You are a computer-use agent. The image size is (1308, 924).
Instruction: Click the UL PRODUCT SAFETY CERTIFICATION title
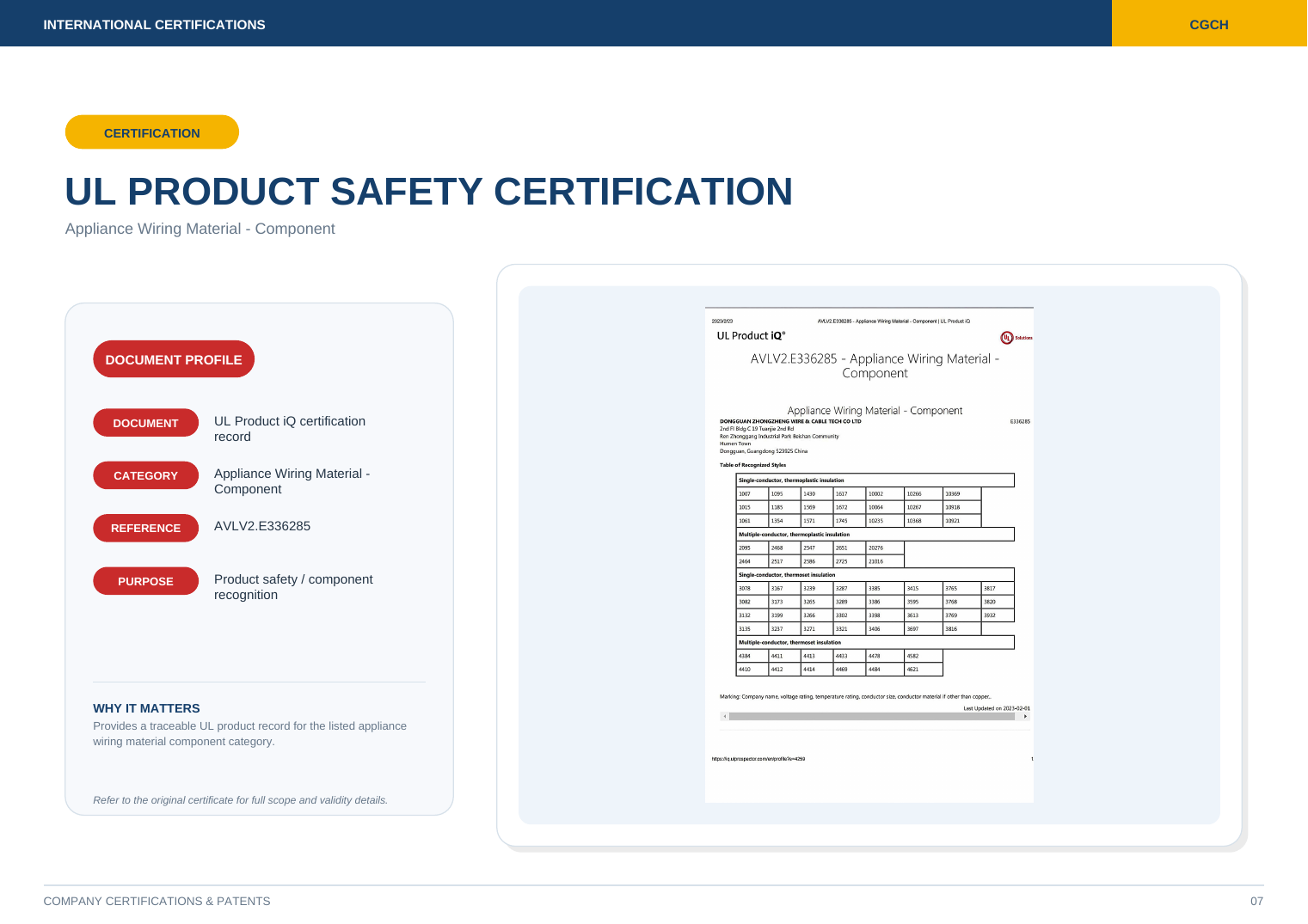tap(429, 192)
